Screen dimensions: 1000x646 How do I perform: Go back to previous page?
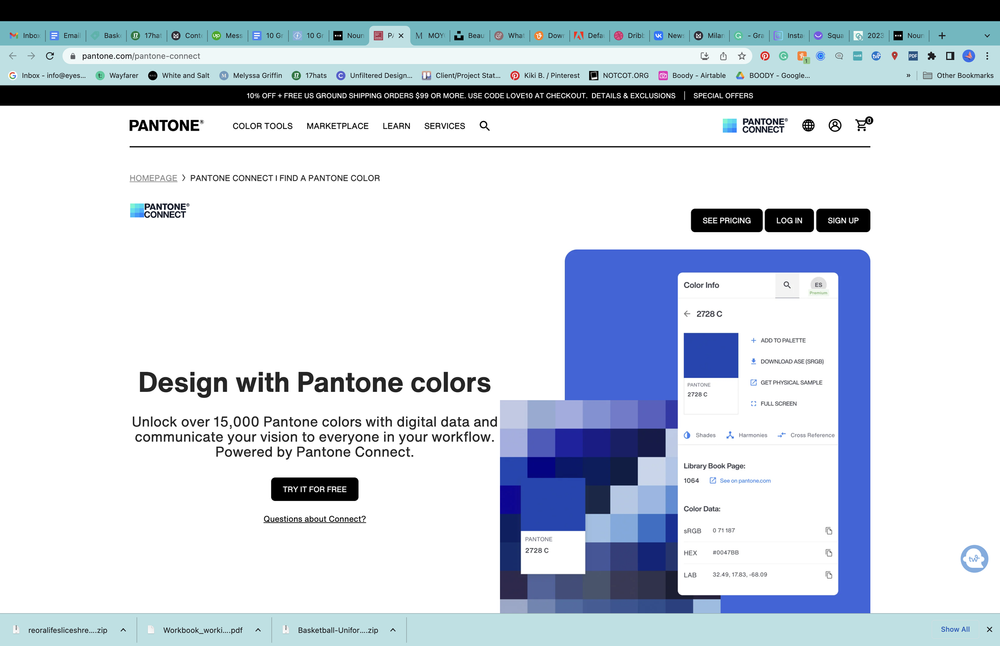[x=13, y=56]
